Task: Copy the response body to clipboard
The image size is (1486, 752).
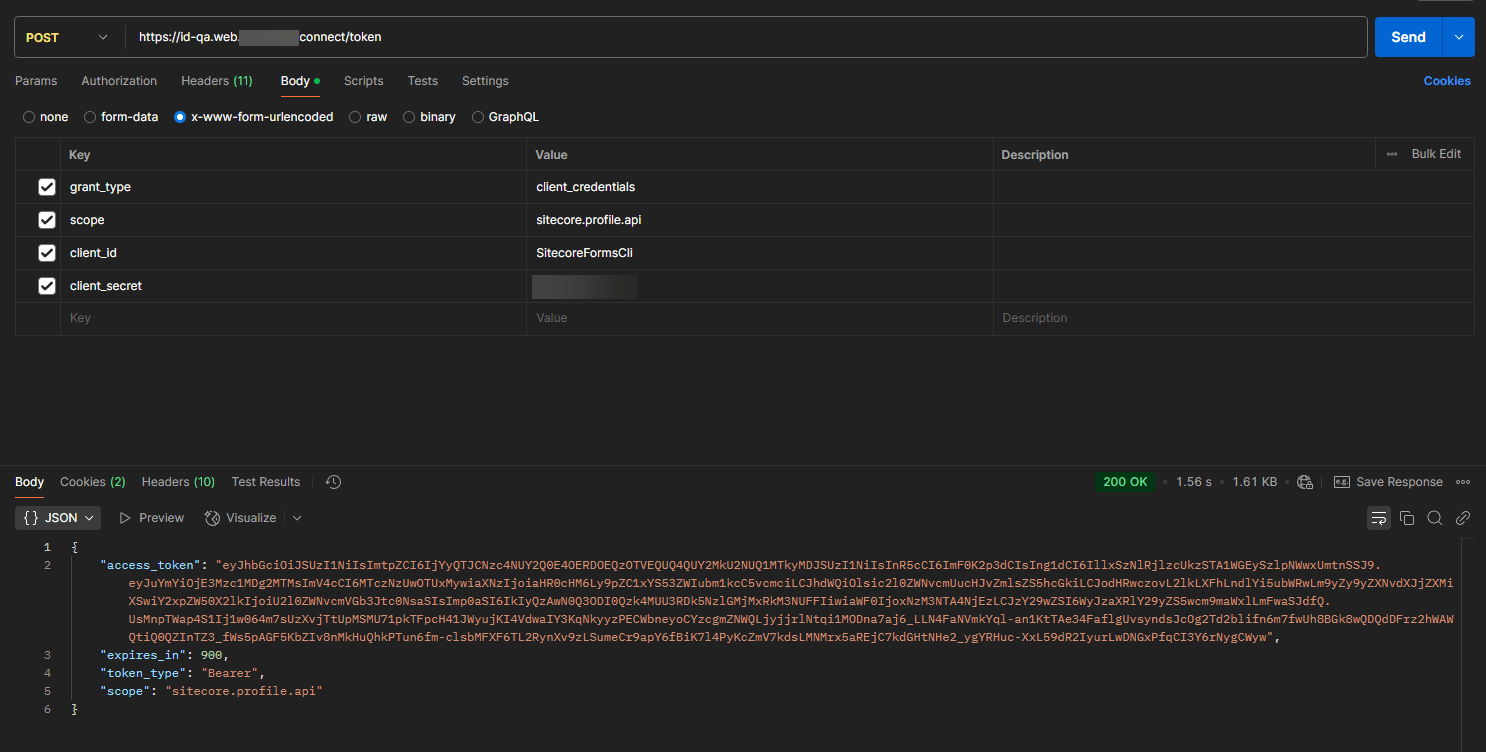Action: [1407, 518]
